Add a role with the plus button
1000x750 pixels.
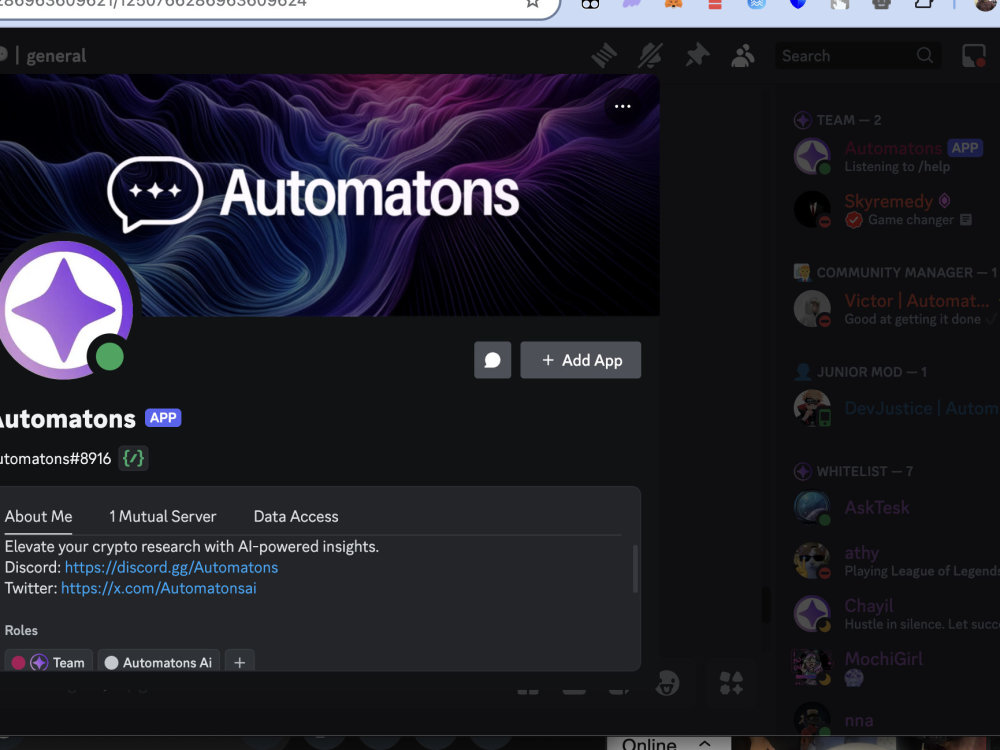tap(239, 662)
